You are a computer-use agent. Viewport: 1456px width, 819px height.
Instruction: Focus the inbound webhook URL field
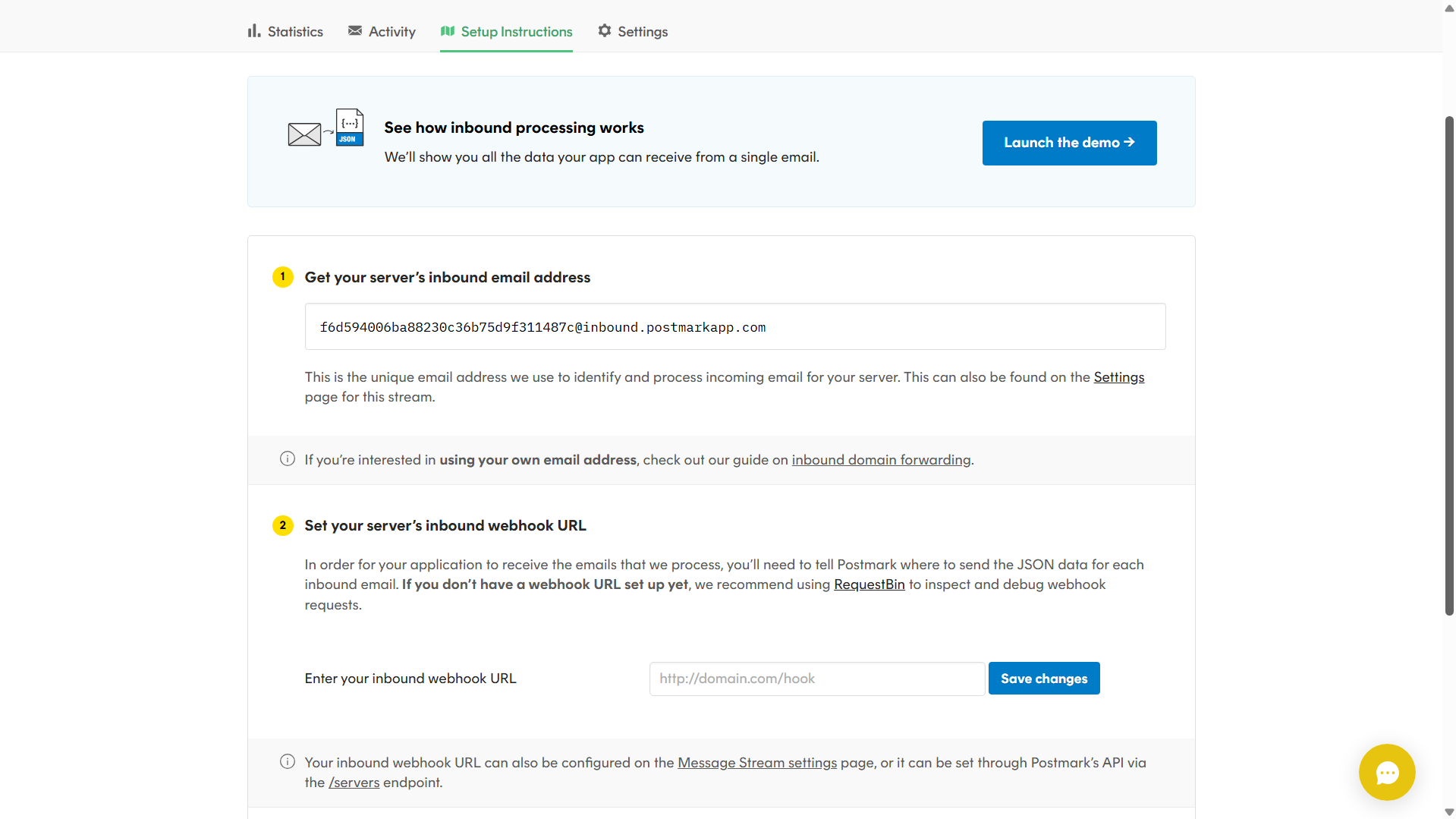pyautogui.click(x=816, y=679)
